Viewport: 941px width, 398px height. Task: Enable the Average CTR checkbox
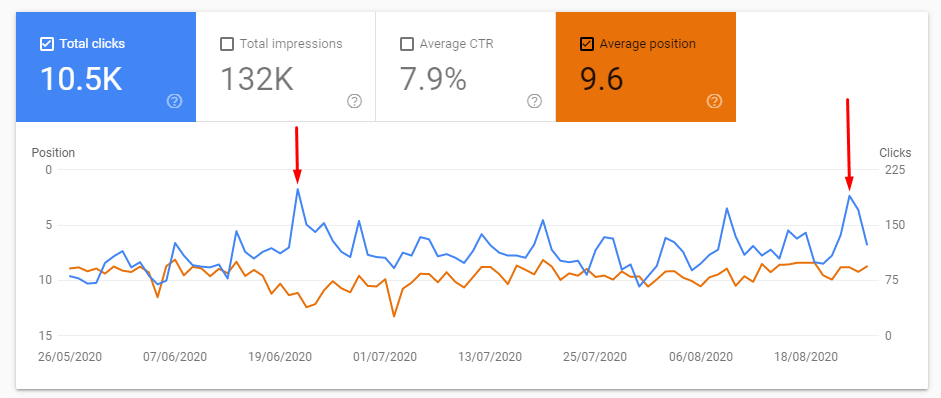407,44
